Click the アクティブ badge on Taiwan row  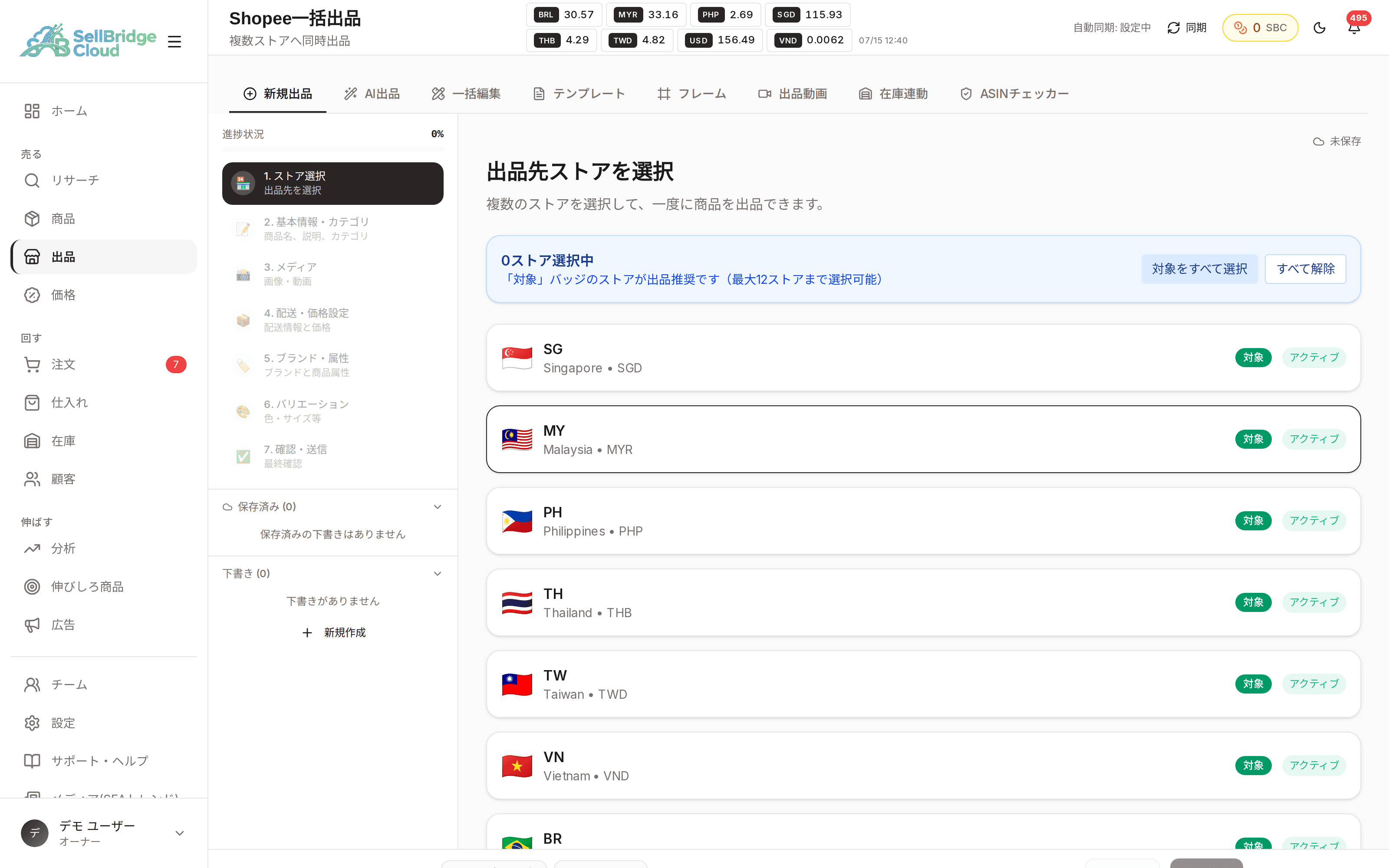click(x=1314, y=684)
